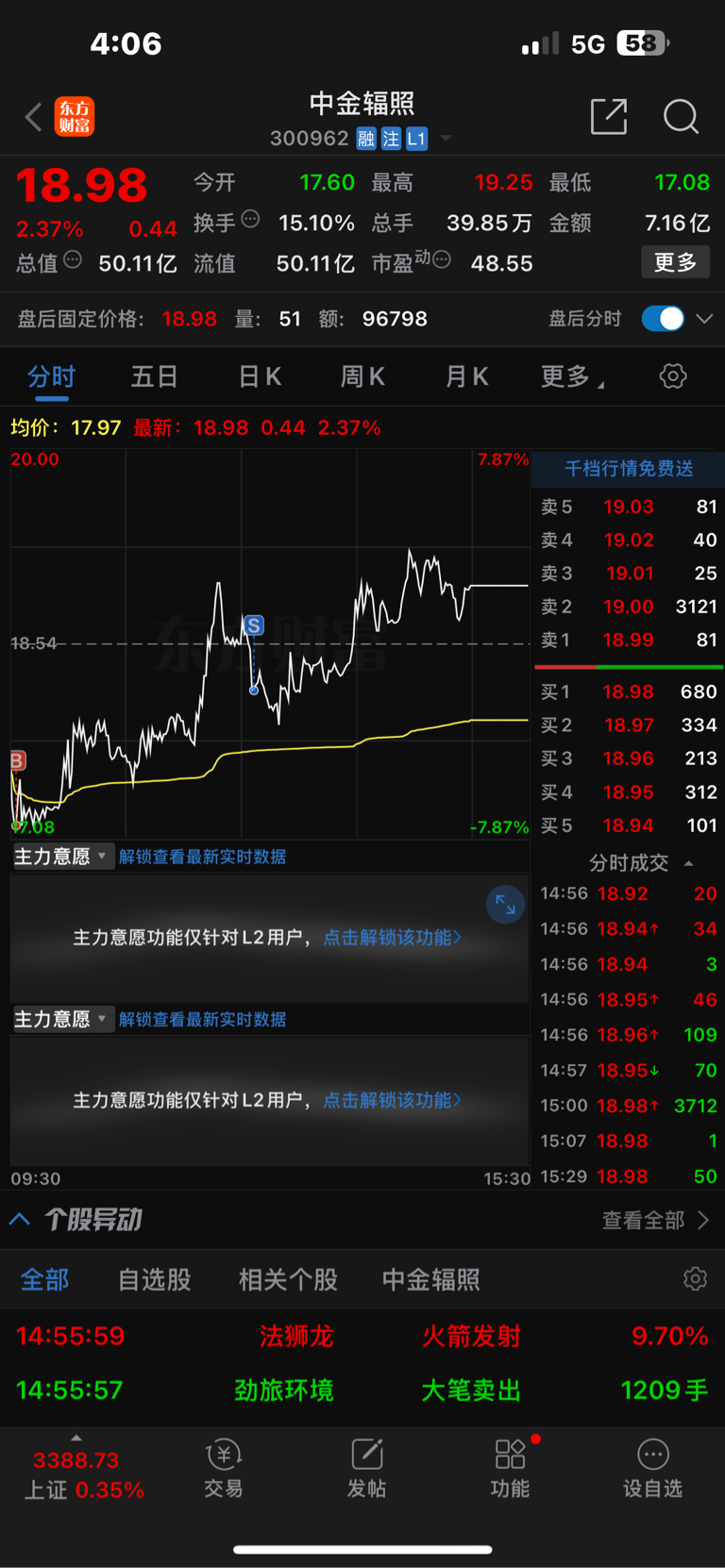Select the 相关个股 filter tab
The height and width of the screenshot is (1568, 725).
point(288,1280)
